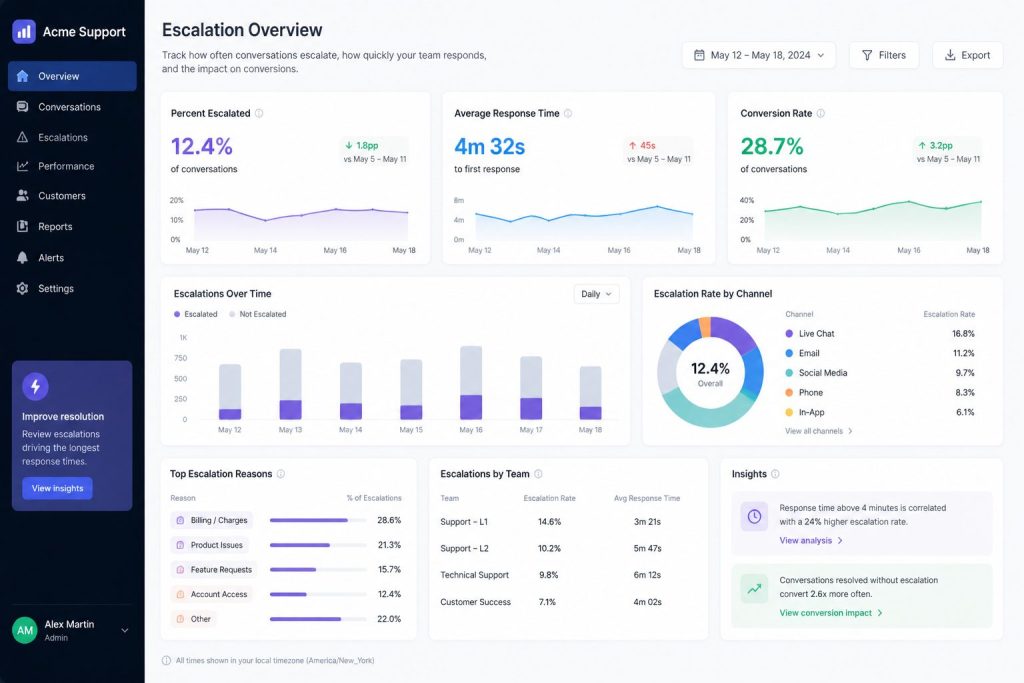Viewport: 1024px width, 683px height.
Task: Open the May 12 – May 18, 2024 date range dropdown
Action: click(759, 56)
